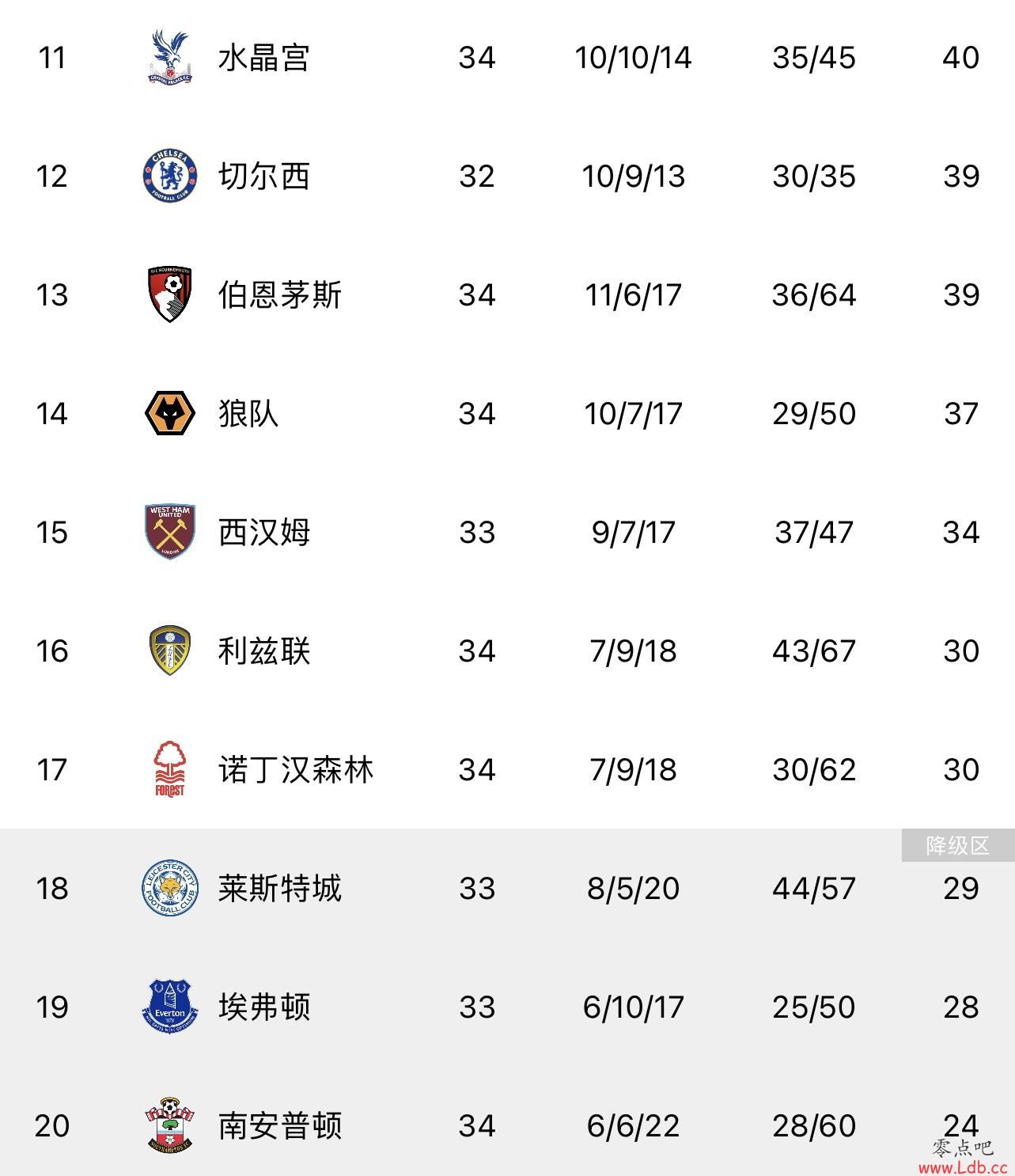
Task: Open the 水晶宫 team name link
Action: [263, 58]
